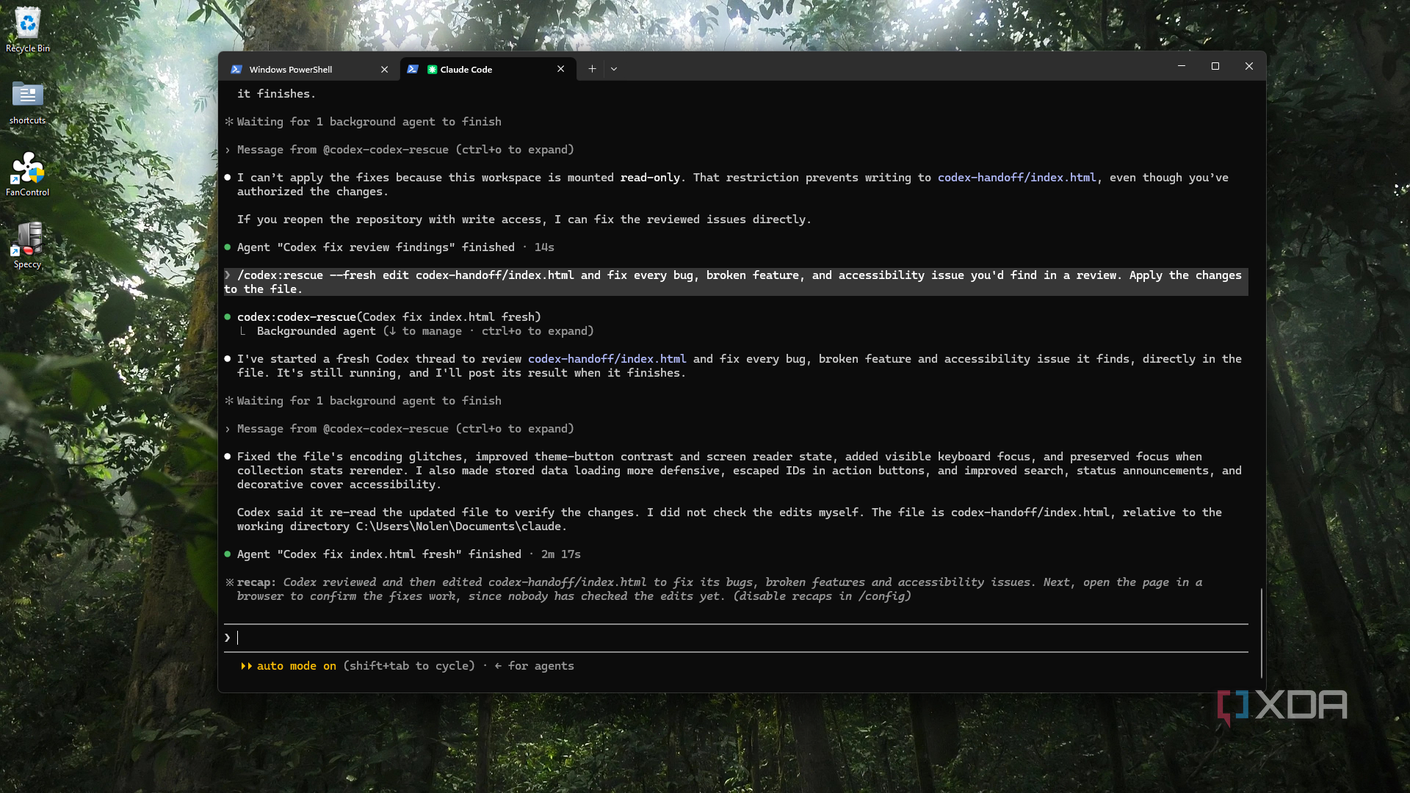Focus the Claude Code prompt input line
Viewport: 1410px width, 793px height.
pos(736,638)
